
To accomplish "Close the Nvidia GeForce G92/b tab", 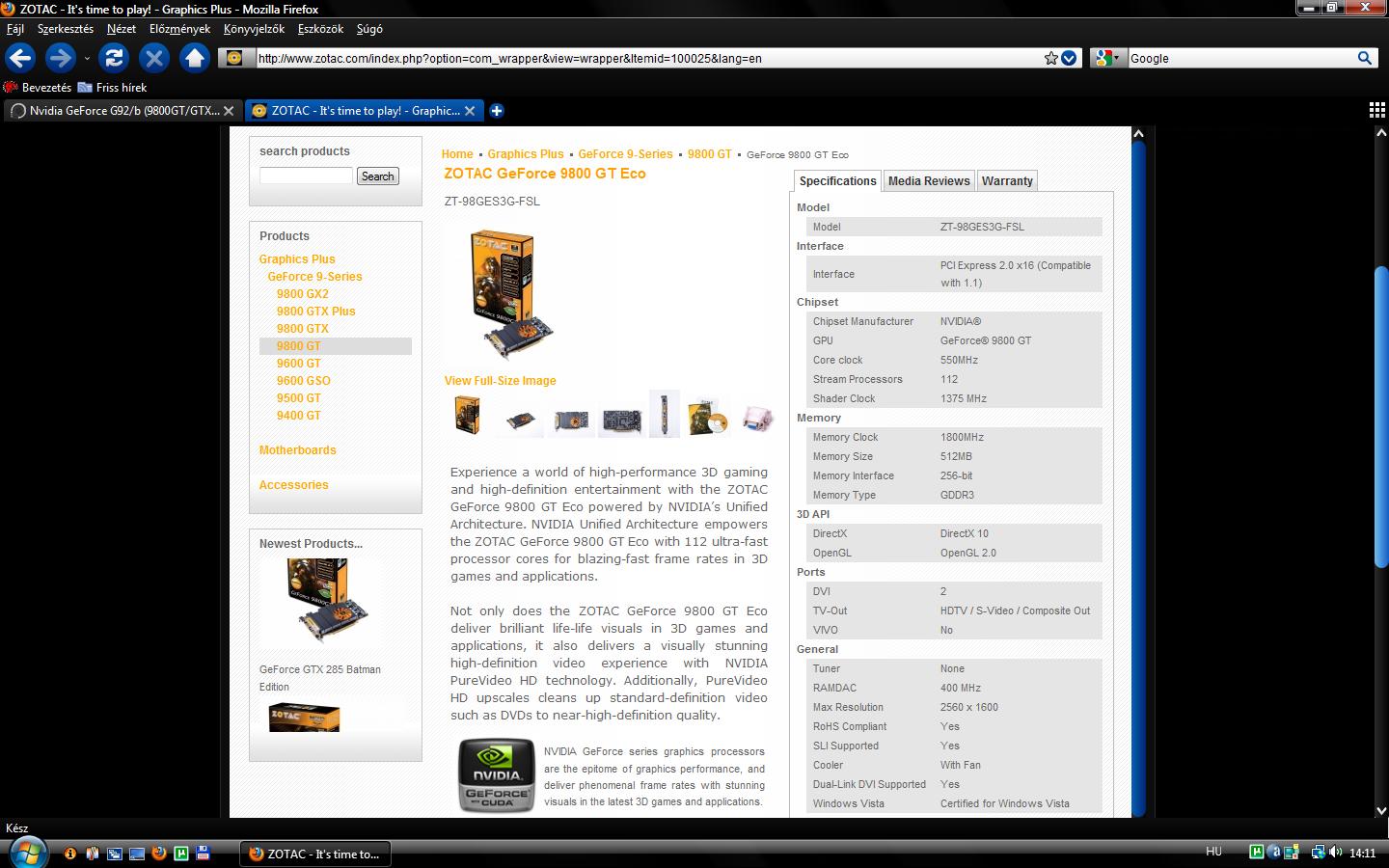I will [x=229, y=111].
